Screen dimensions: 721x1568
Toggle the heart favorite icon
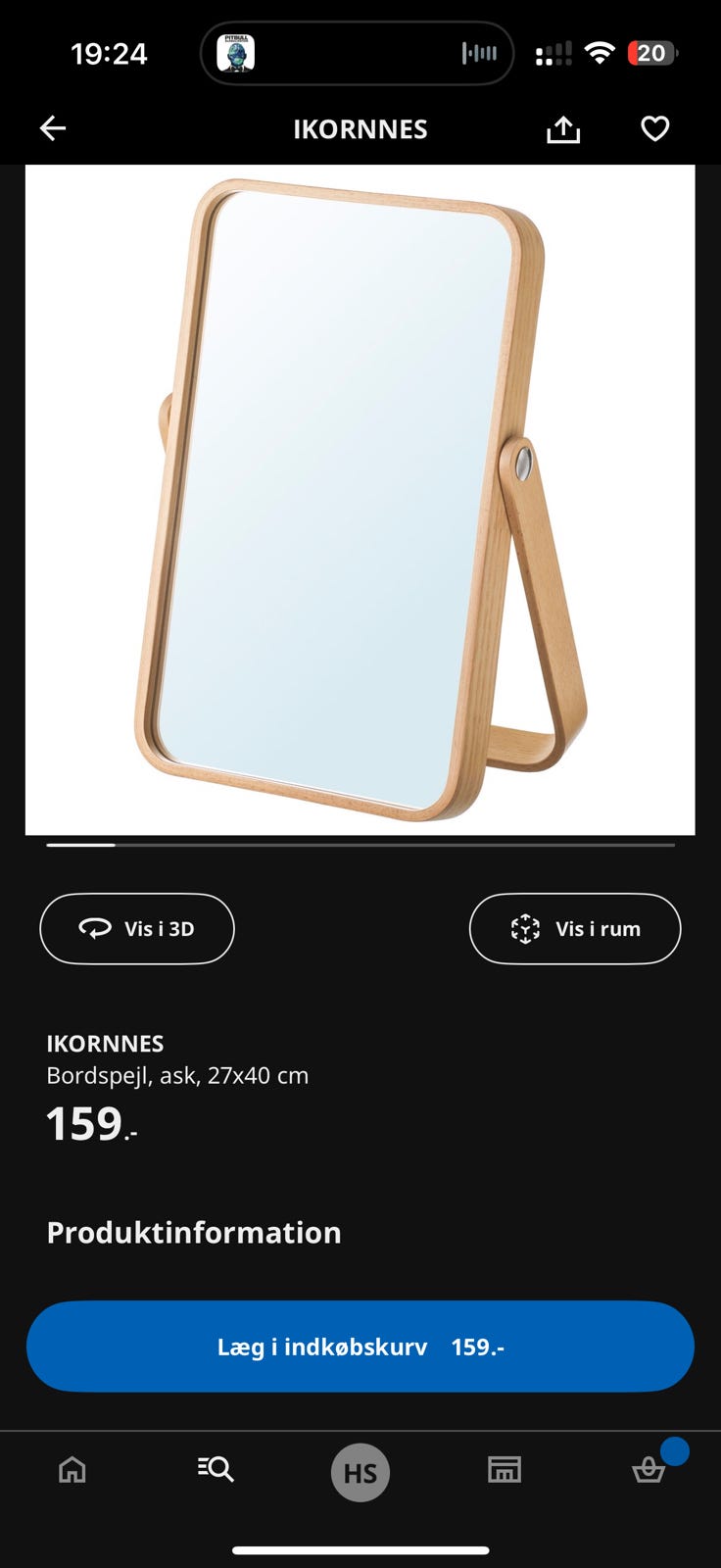pos(655,128)
